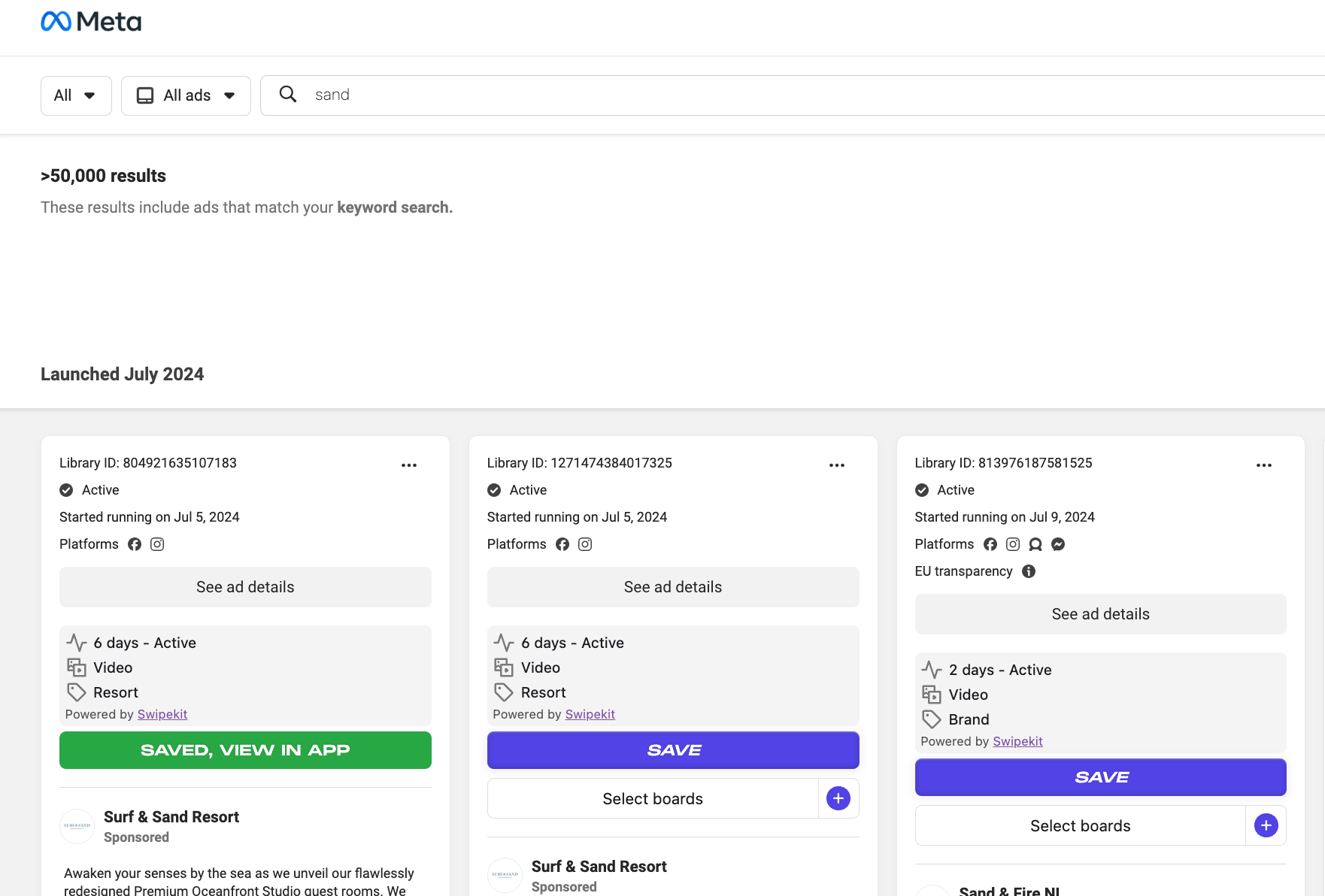Open the three-dot menu on the first ad card
Screen dimensions: 1325x896
409,465
